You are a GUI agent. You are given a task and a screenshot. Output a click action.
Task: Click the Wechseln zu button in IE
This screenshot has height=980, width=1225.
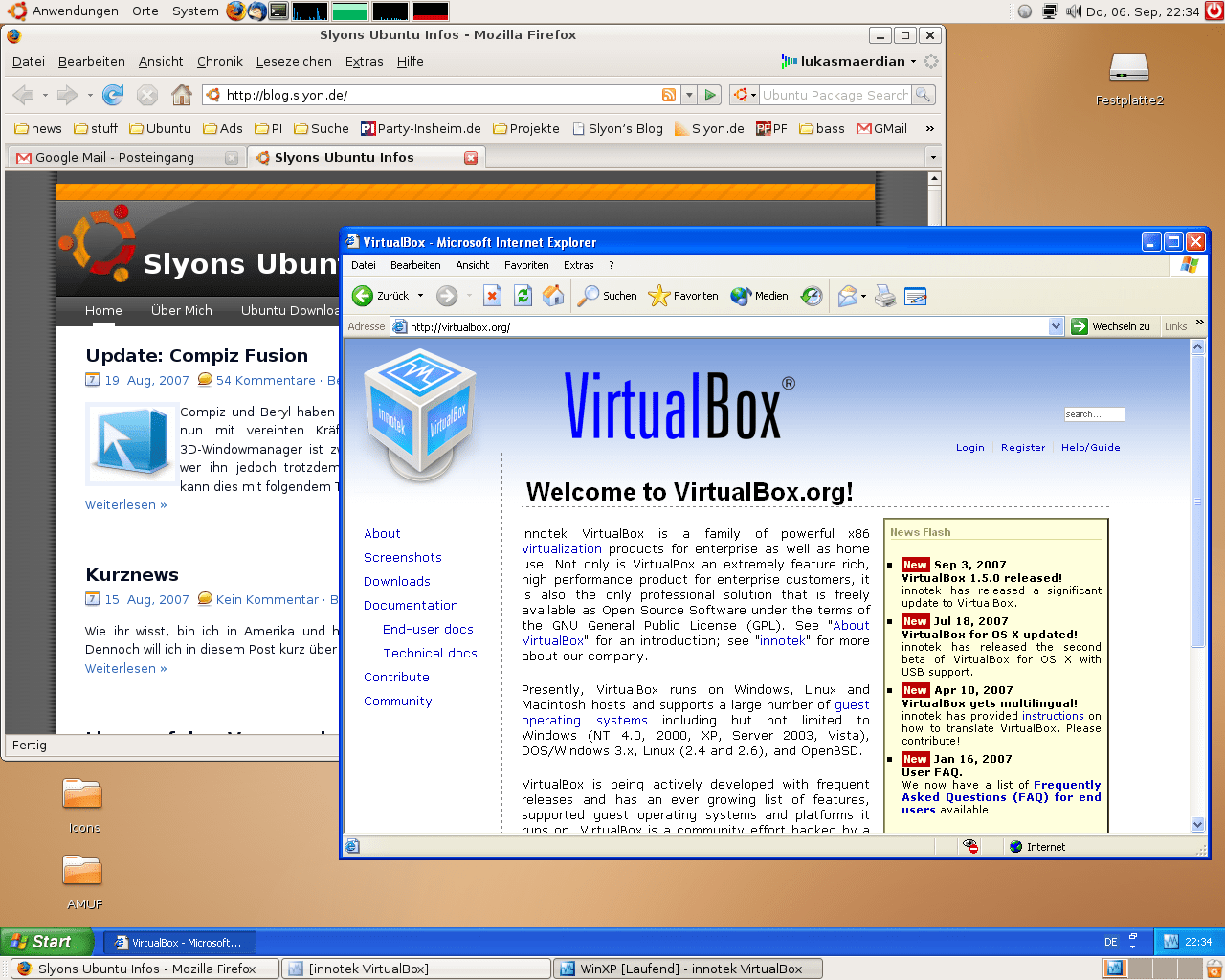point(1112,325)
